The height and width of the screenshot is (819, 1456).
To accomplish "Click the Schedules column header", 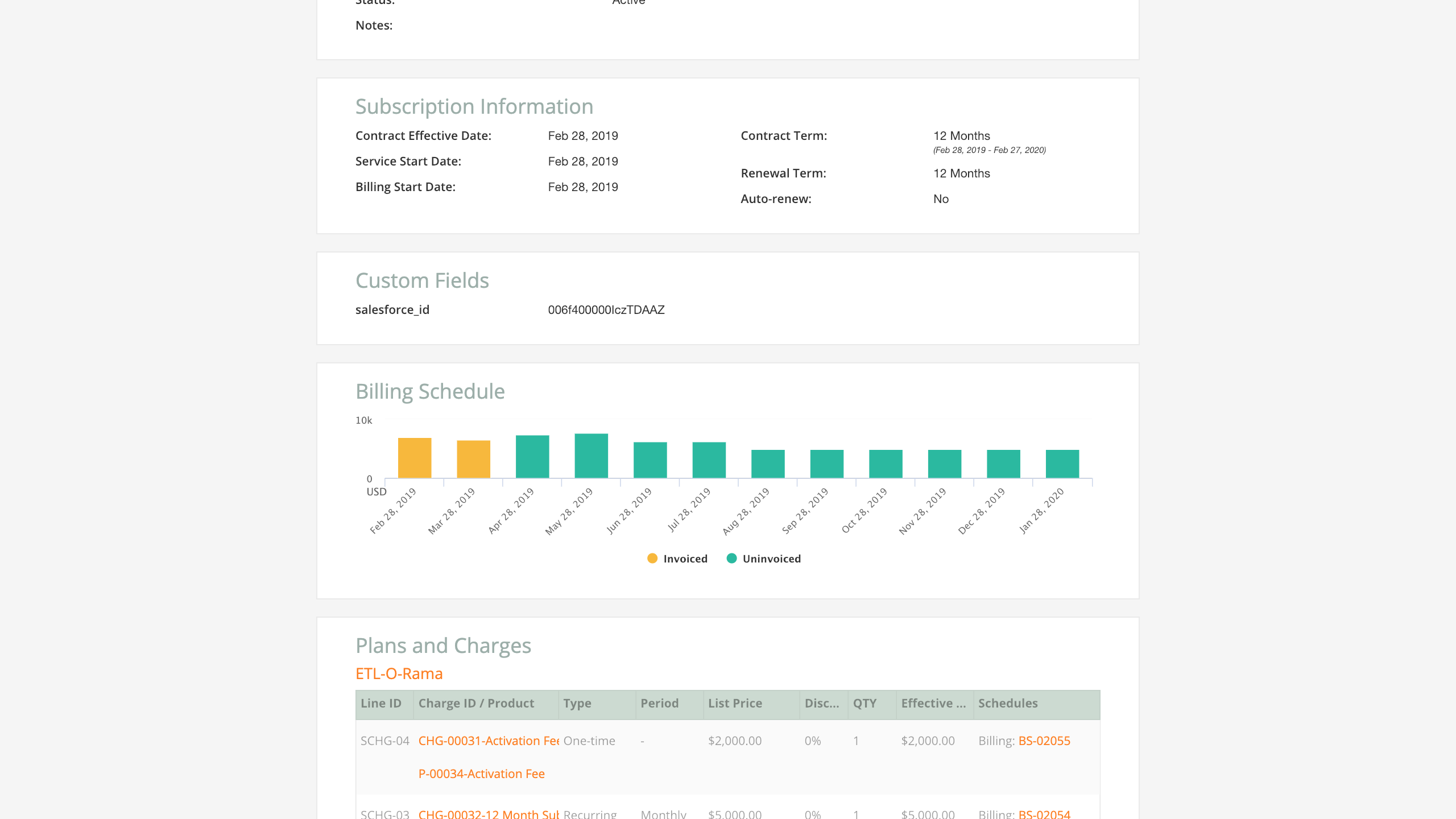I will [x=1008, y=704].
